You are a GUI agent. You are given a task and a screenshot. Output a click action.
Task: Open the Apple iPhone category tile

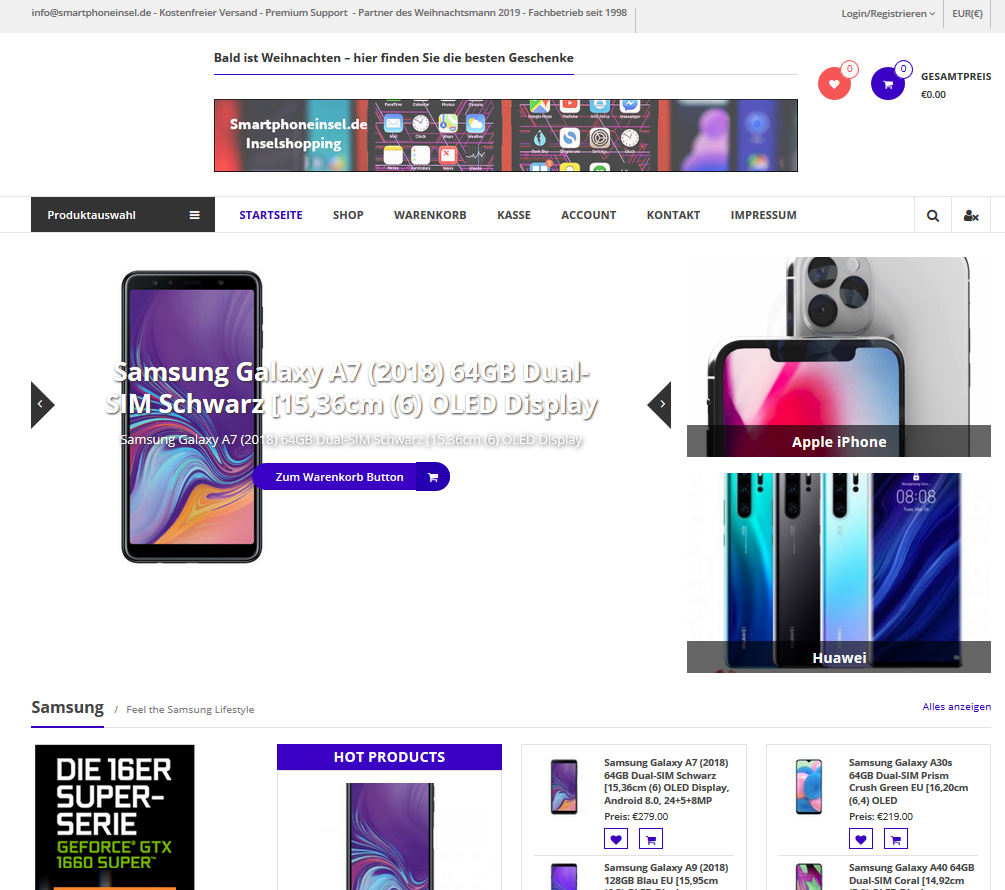[839, 357]
